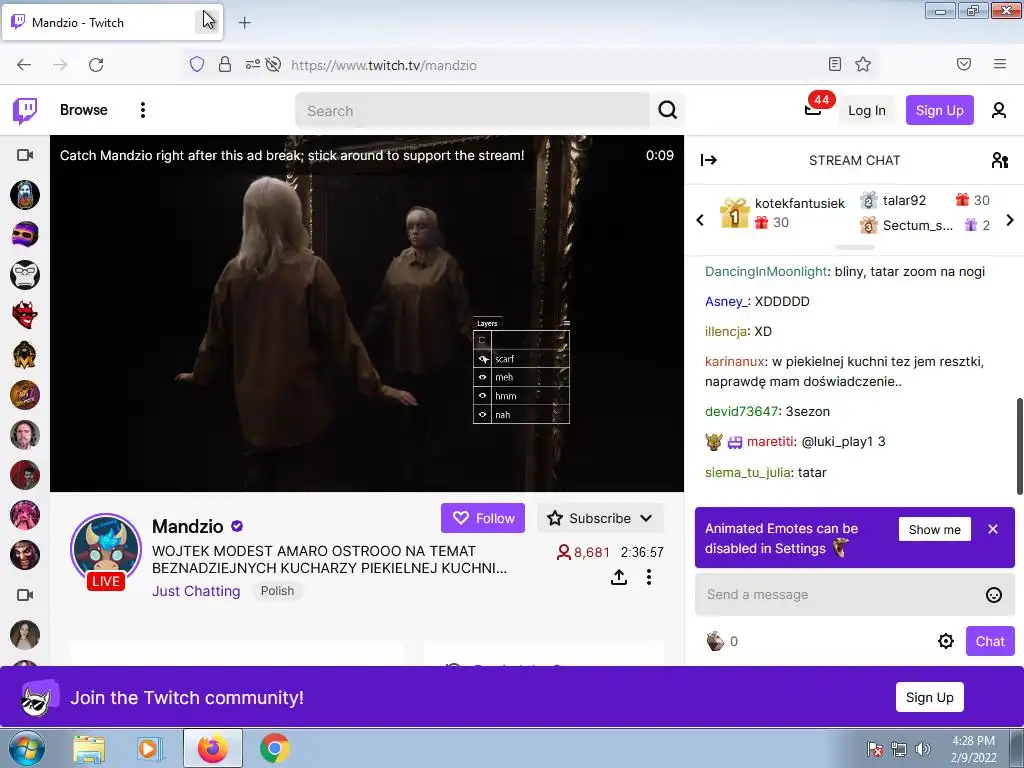Open a new browser tab

pyautogui.click(x=244, y=23)
